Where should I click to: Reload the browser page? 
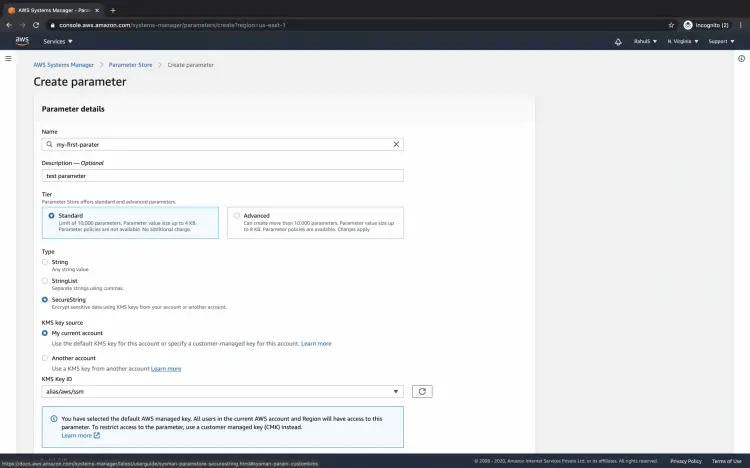pos(36,25)
